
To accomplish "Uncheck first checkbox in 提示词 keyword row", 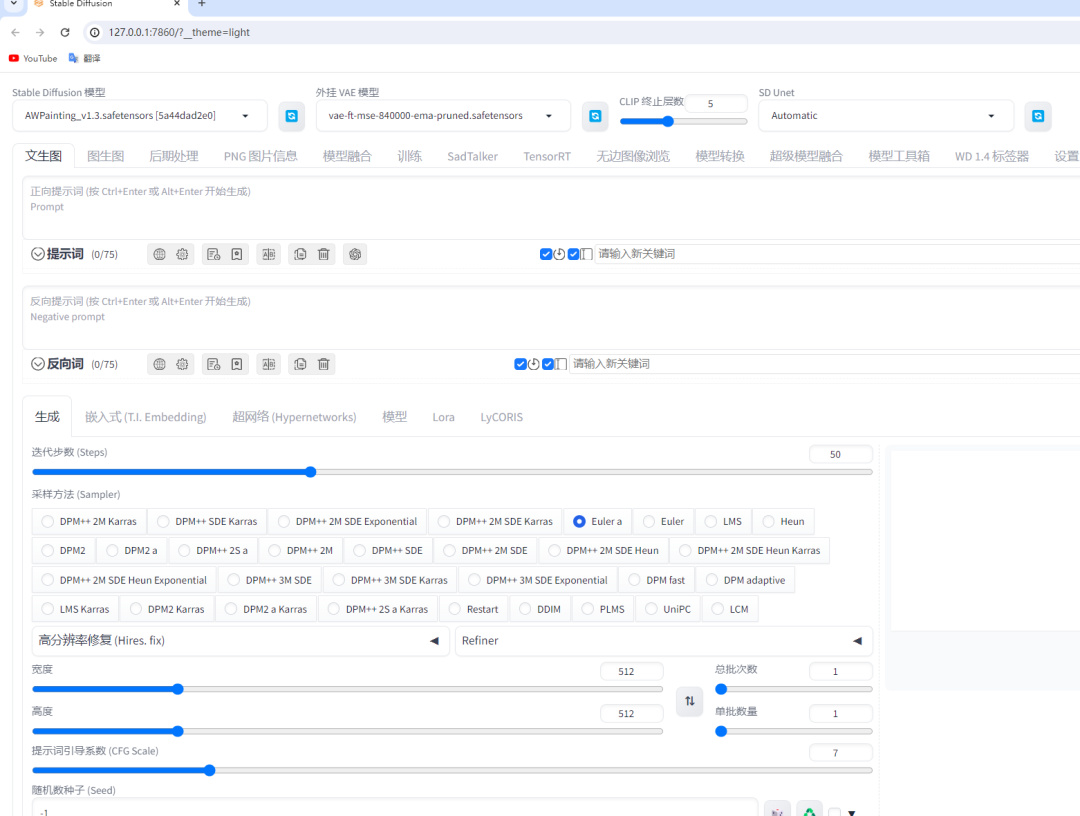I will (x=546, y=254).
